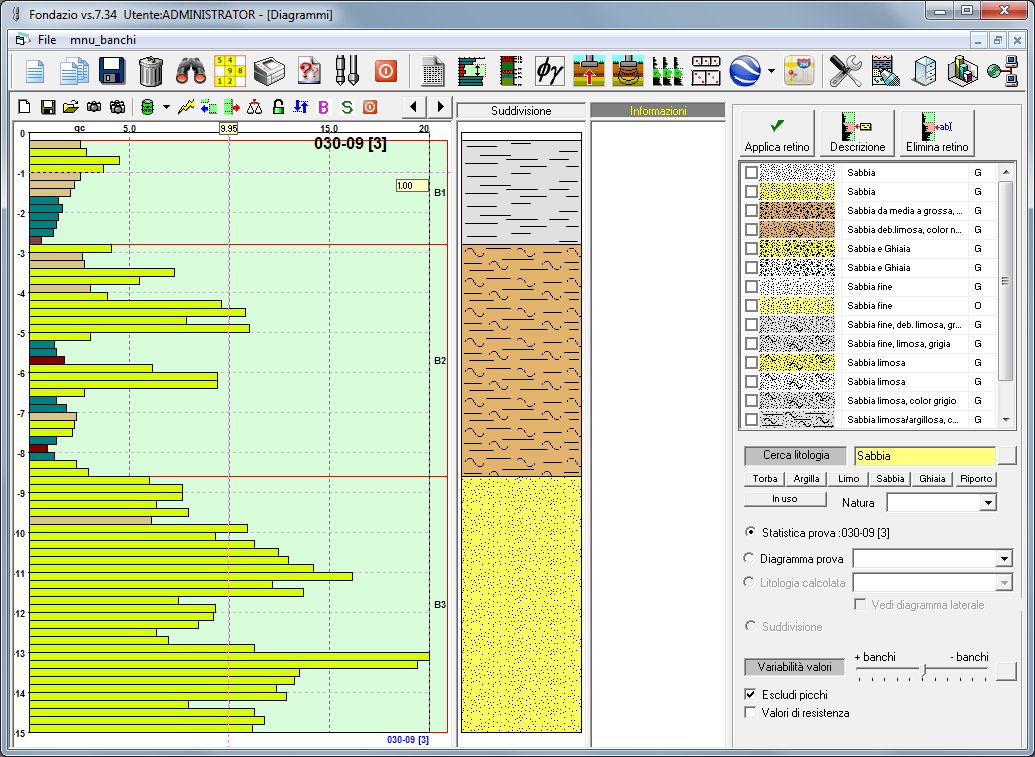Viewport: 1035px width, 757px height.
Task: Click the green block with red right arrow
Action: [232, 107]
